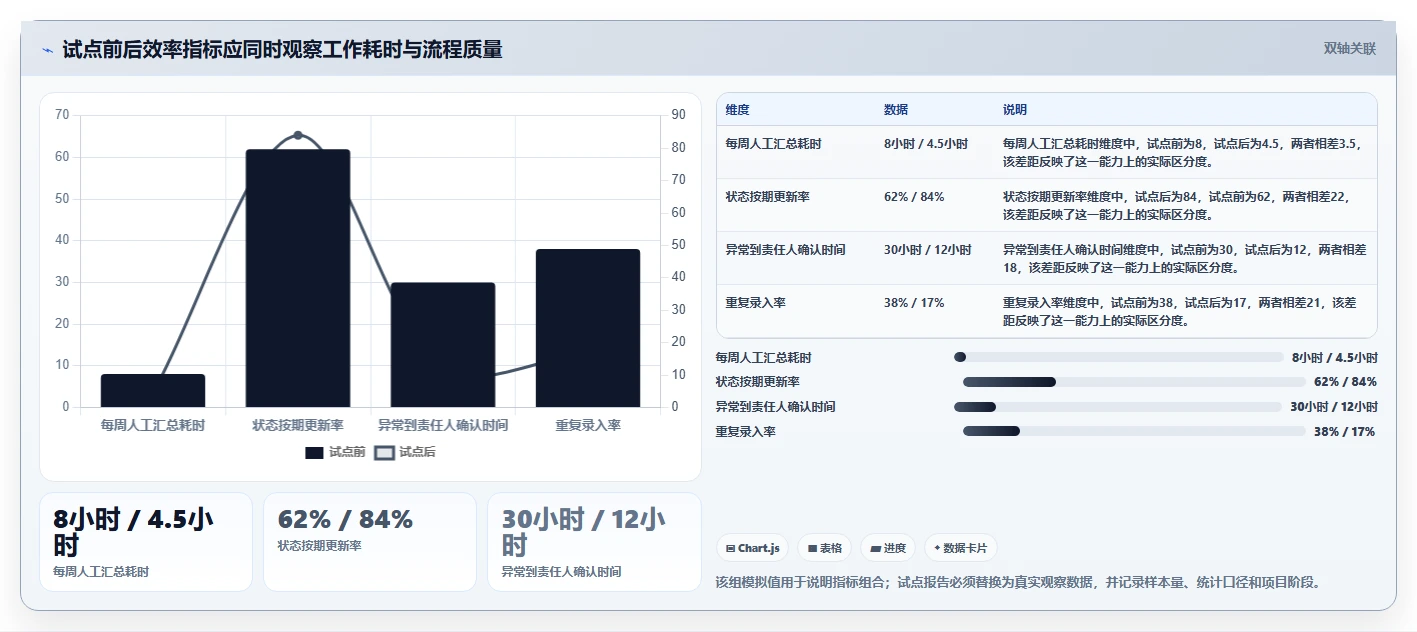Toggle the 试点后 legend entry in the chart
Screen dimensions: 1417x632
(x=405, y=452)
